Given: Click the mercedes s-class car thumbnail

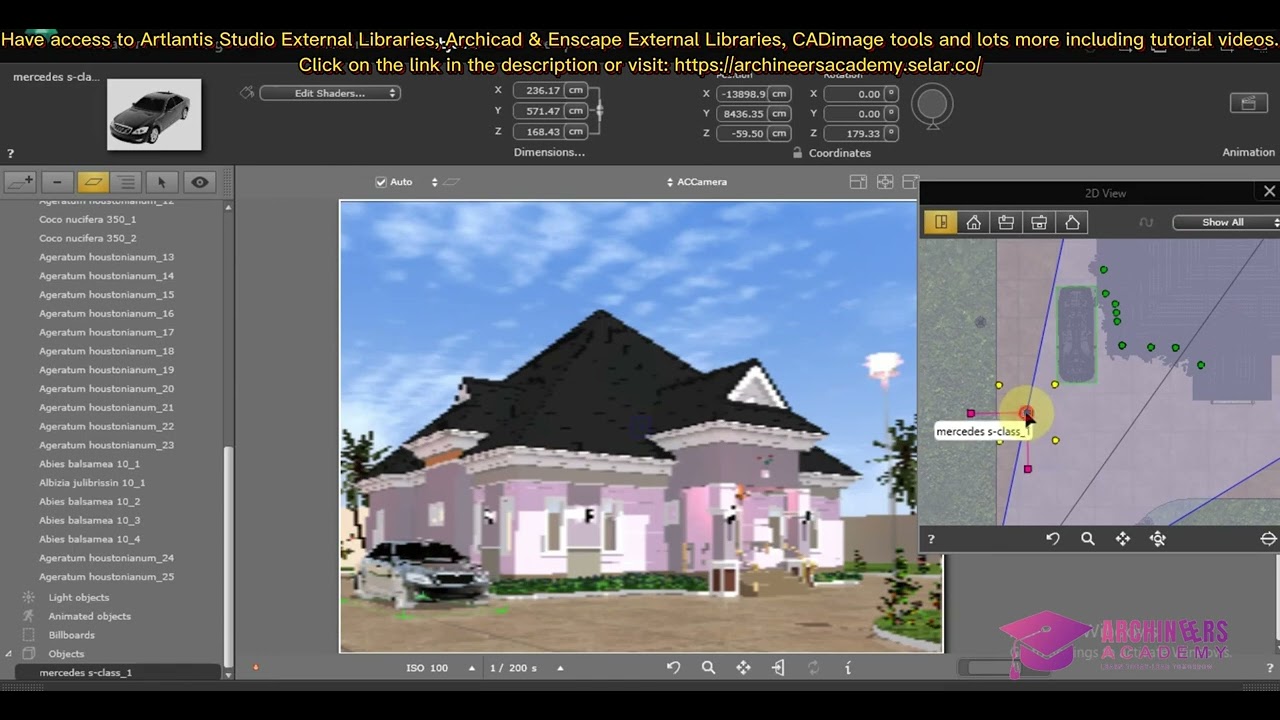Looking at the screenshot, I should click(x=154, y=115).
